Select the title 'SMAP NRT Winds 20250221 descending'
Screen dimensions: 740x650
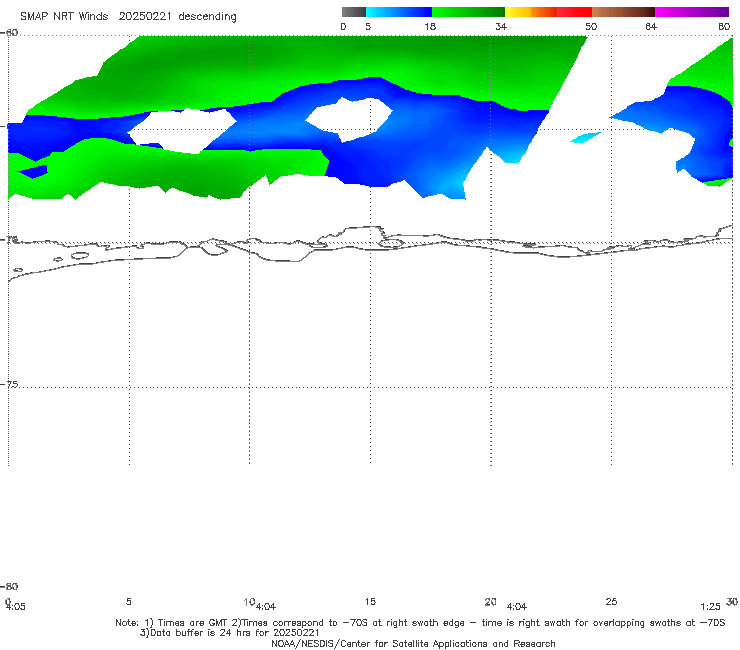(x=128, y=17)
